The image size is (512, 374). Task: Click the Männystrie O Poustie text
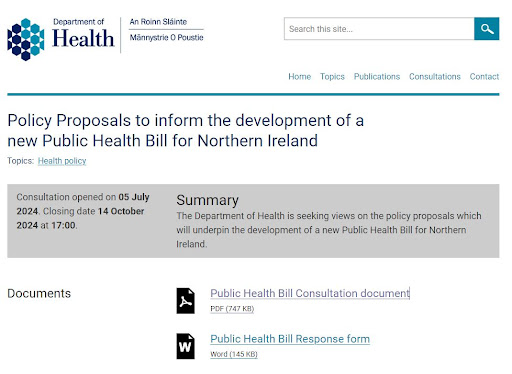(x=166, y=37)
